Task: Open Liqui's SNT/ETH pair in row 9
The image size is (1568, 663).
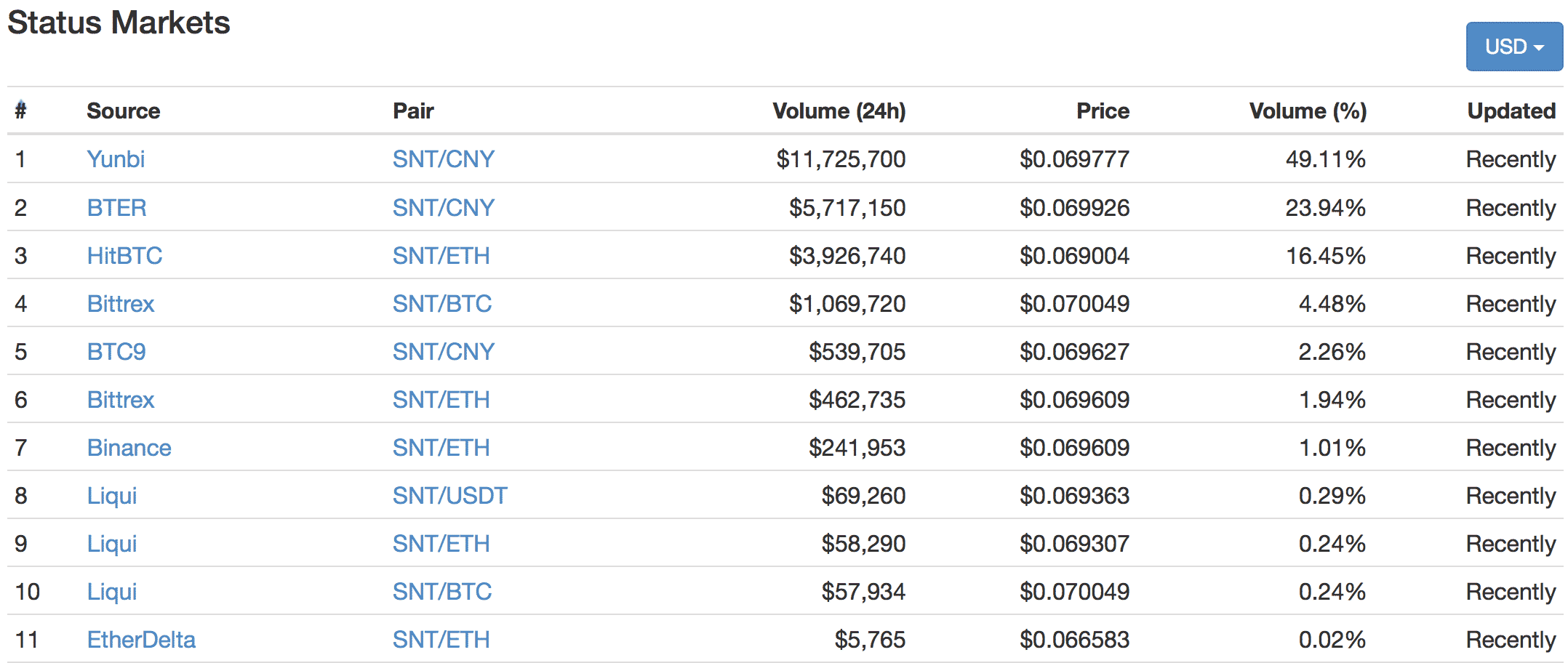Action: point(441,543)
